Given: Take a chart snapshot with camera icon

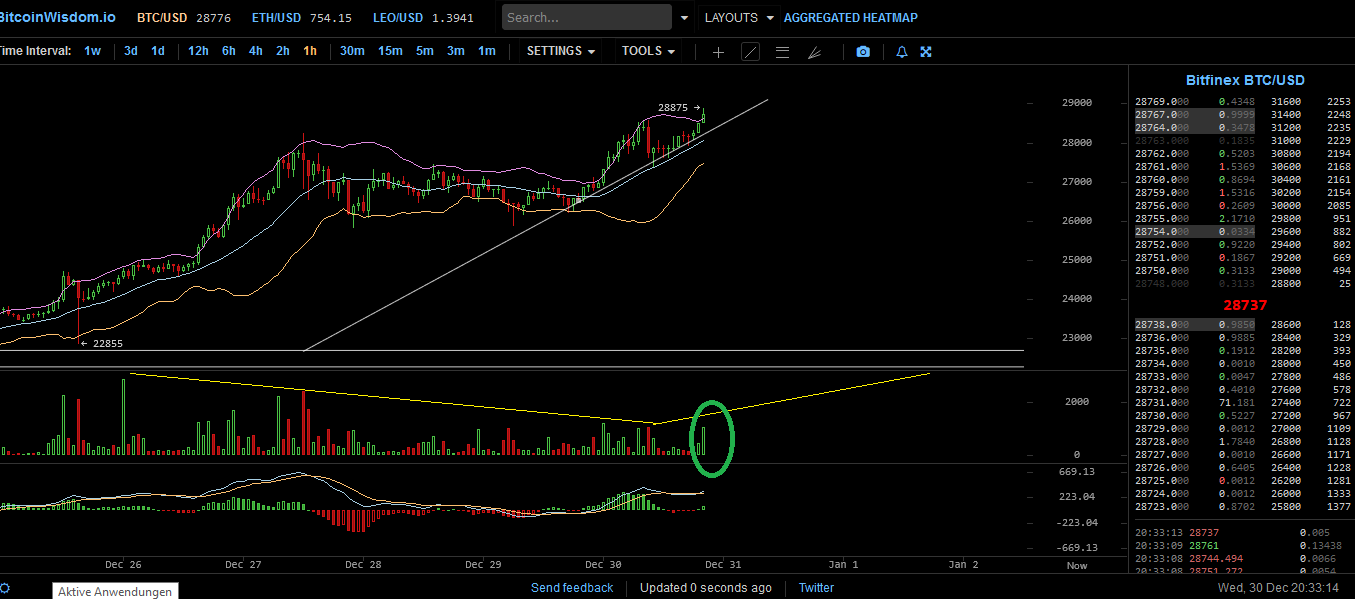Looking at the screenshot, I should 863,52.
